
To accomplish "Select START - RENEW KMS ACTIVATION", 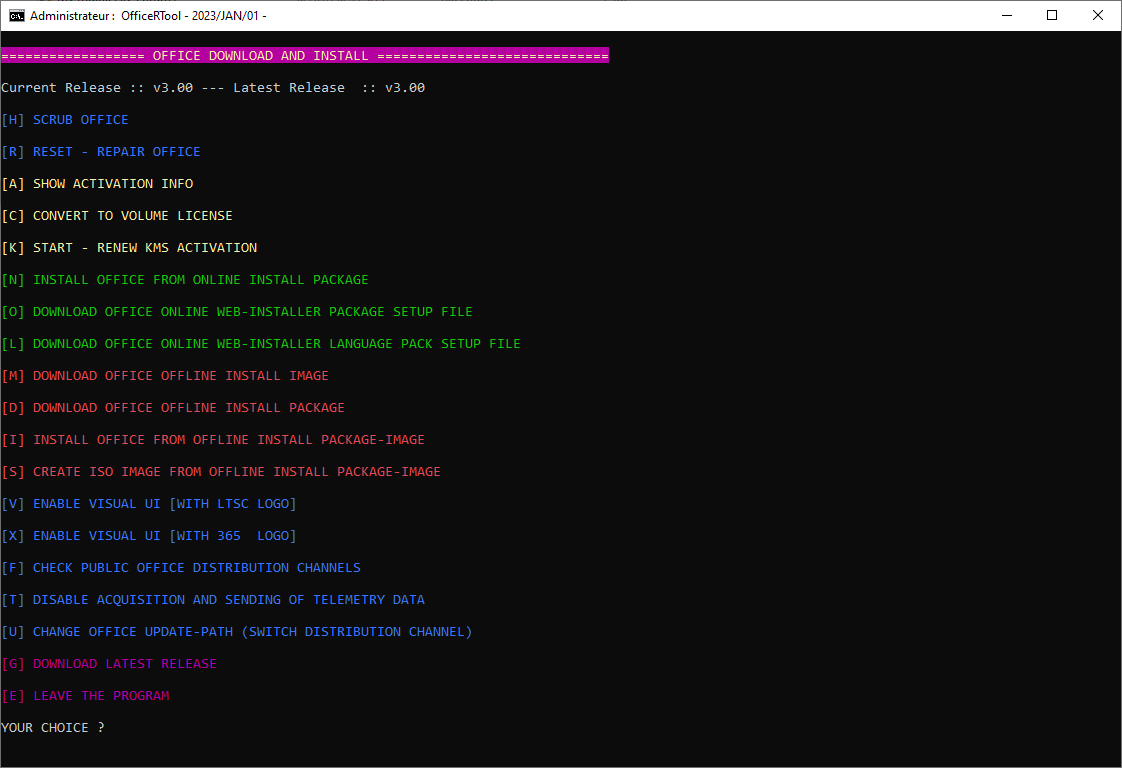I will coord(129,248).
